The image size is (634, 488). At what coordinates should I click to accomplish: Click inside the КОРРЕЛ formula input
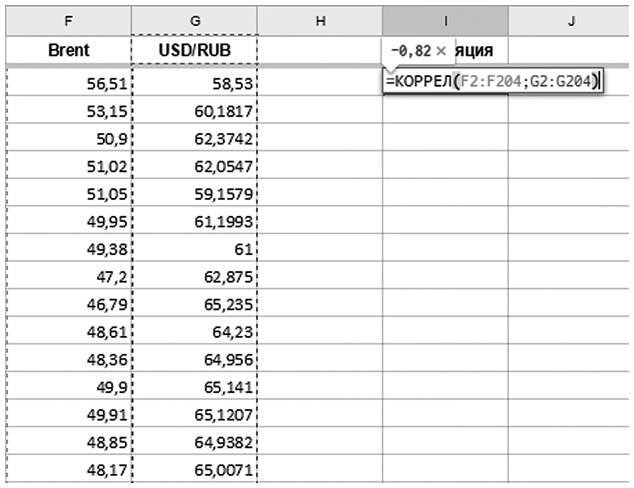(x=492, y=82)
